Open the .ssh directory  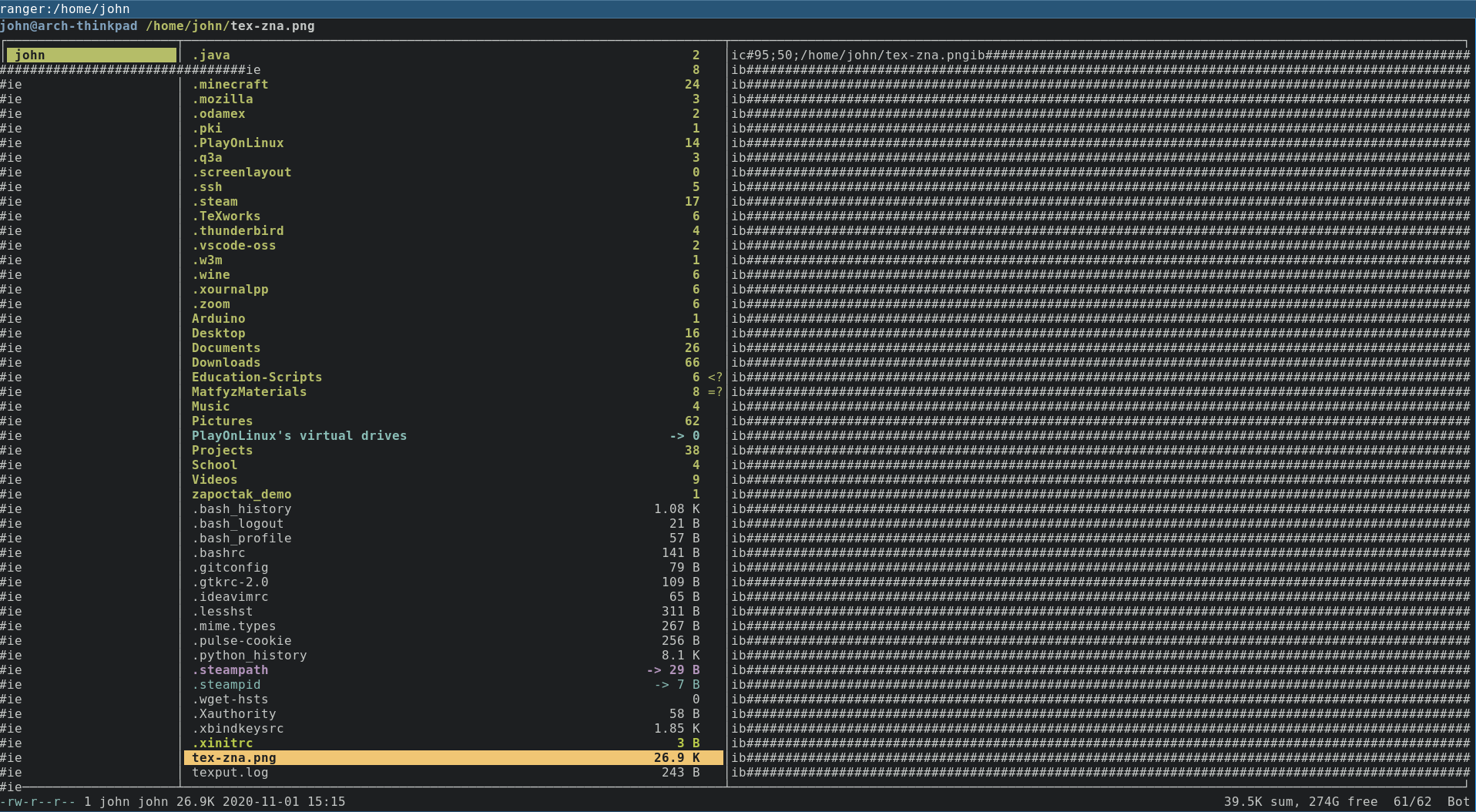click(x=453, y=186)
